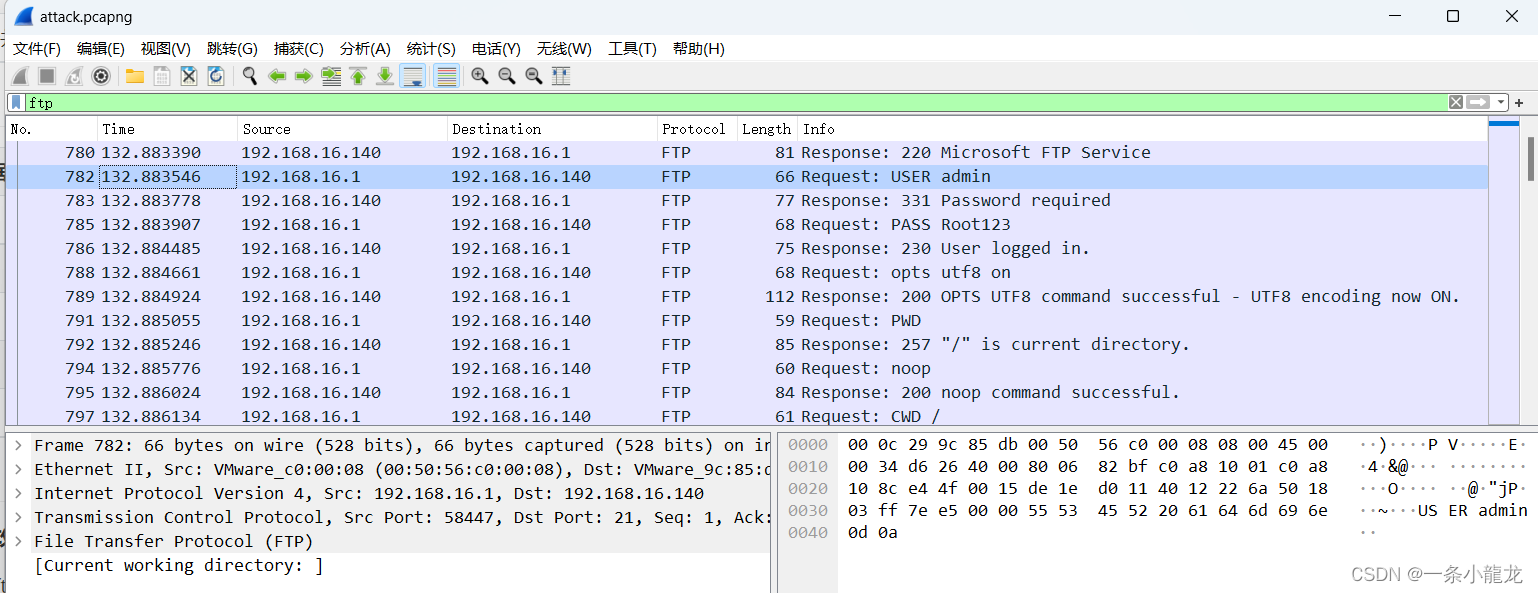Viewport: 1538px width, 593px height.
Task: Click the save capture file icon
Action: point(161,76)
